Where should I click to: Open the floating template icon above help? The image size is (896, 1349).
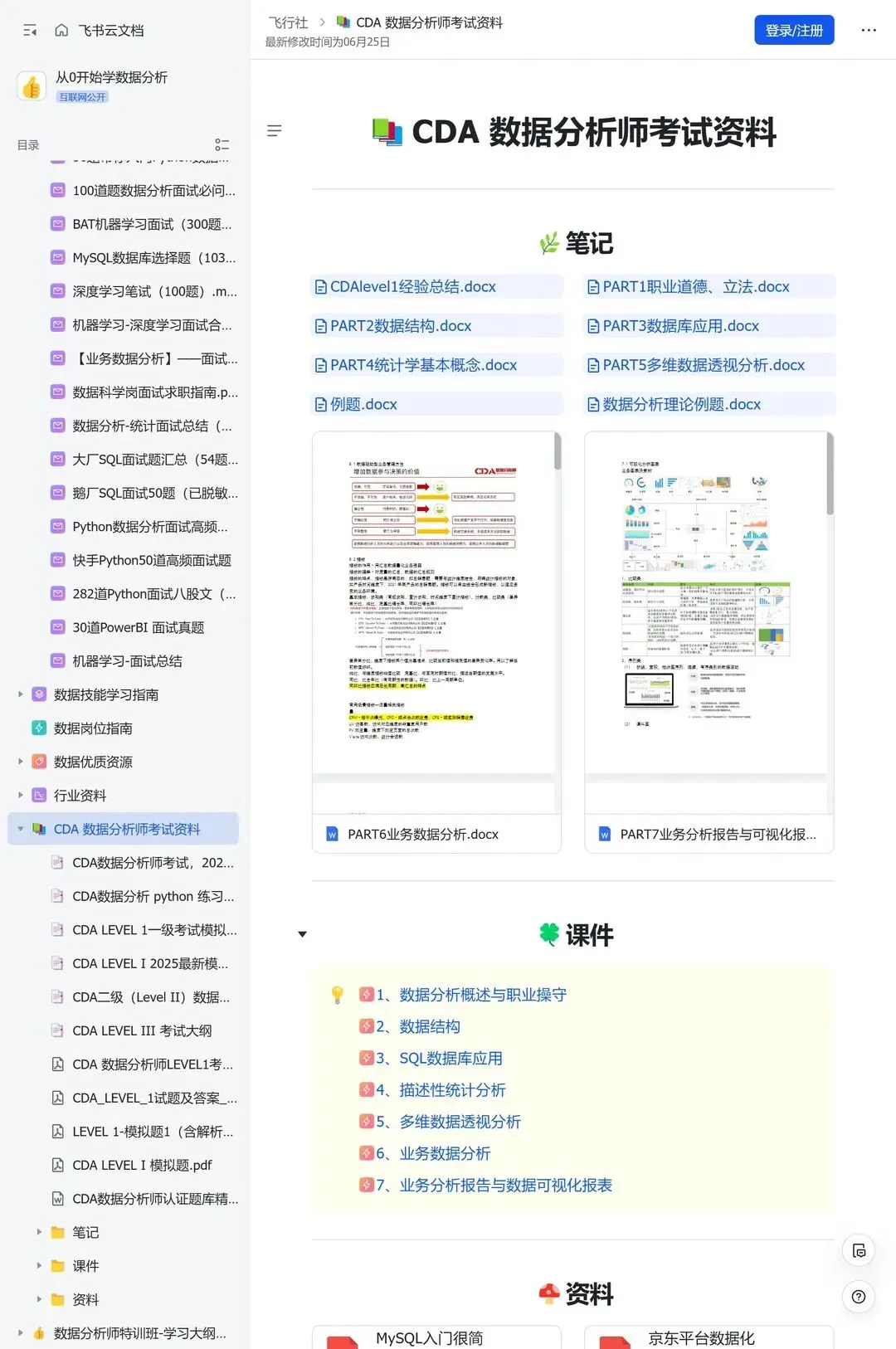[859, 1250]
